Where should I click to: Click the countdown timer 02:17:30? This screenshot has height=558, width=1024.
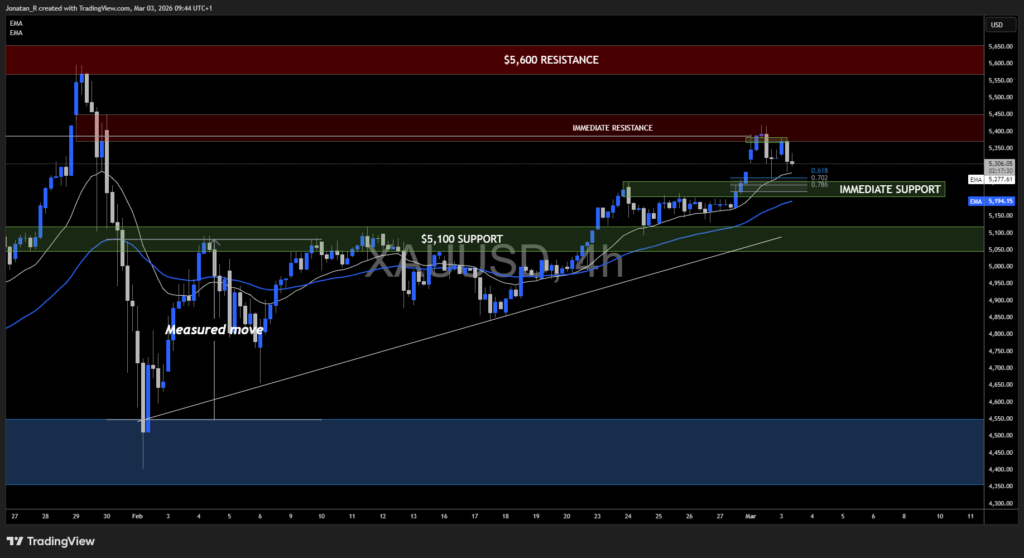coord(1000,171)
